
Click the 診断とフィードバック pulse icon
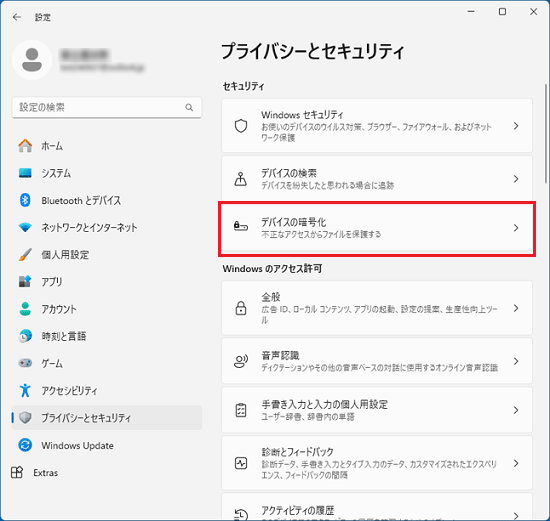[x=241, y=463]
